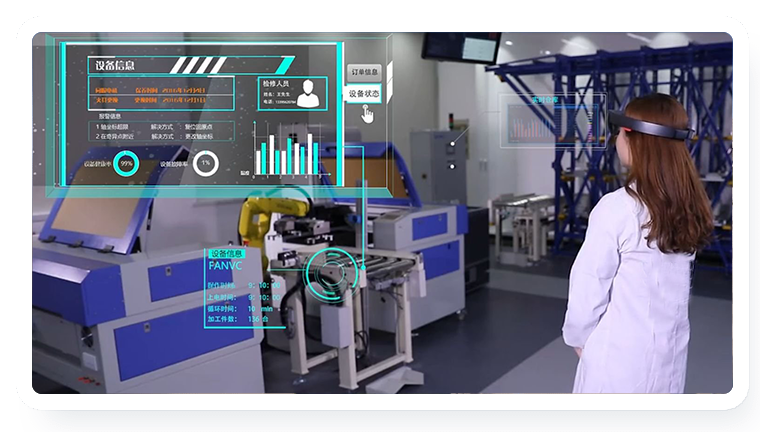
Task: Select the 设备状态 equipment status tab
Action: tap(364, 94)
